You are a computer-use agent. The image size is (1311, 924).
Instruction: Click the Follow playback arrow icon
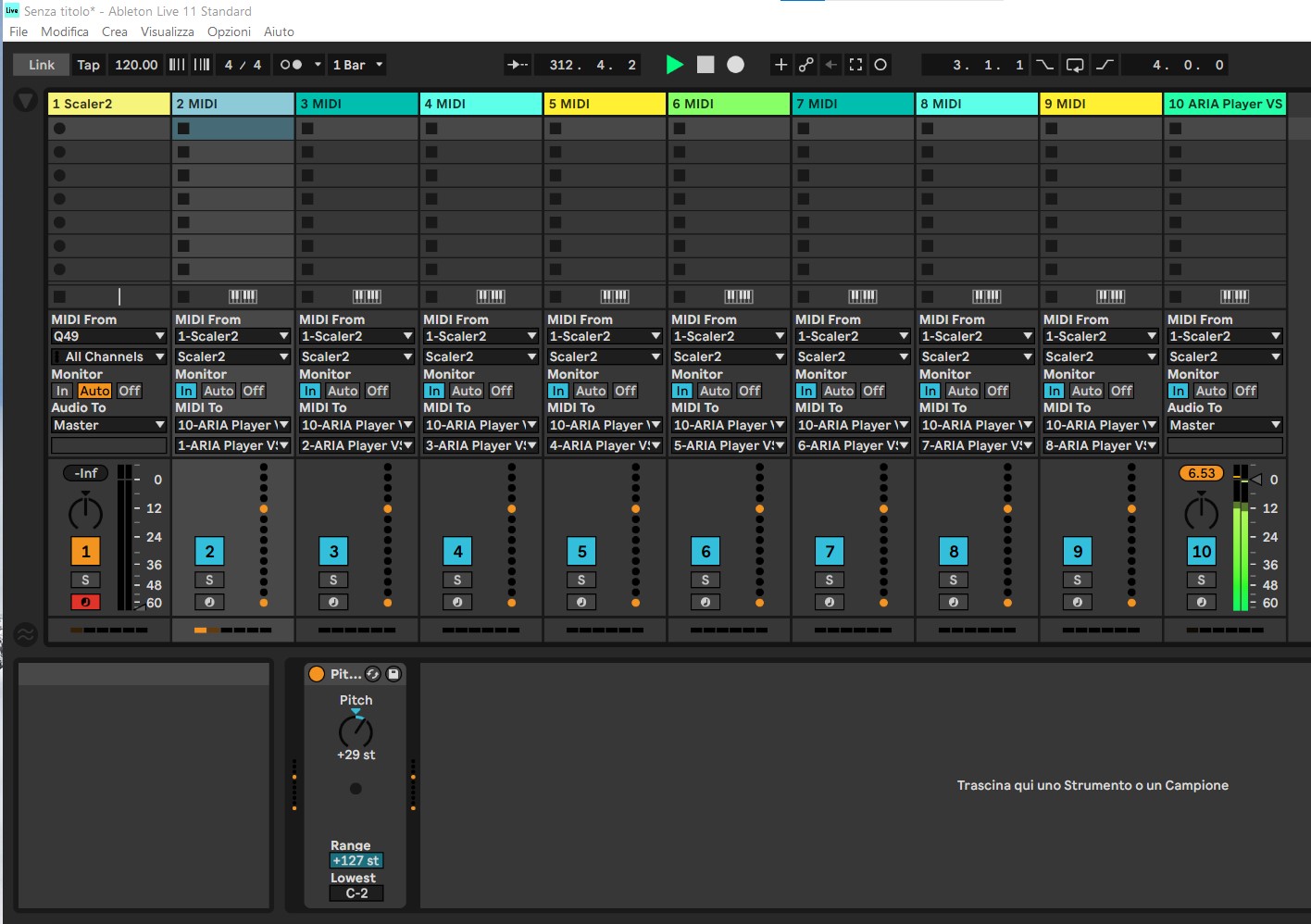pos(518,65)
